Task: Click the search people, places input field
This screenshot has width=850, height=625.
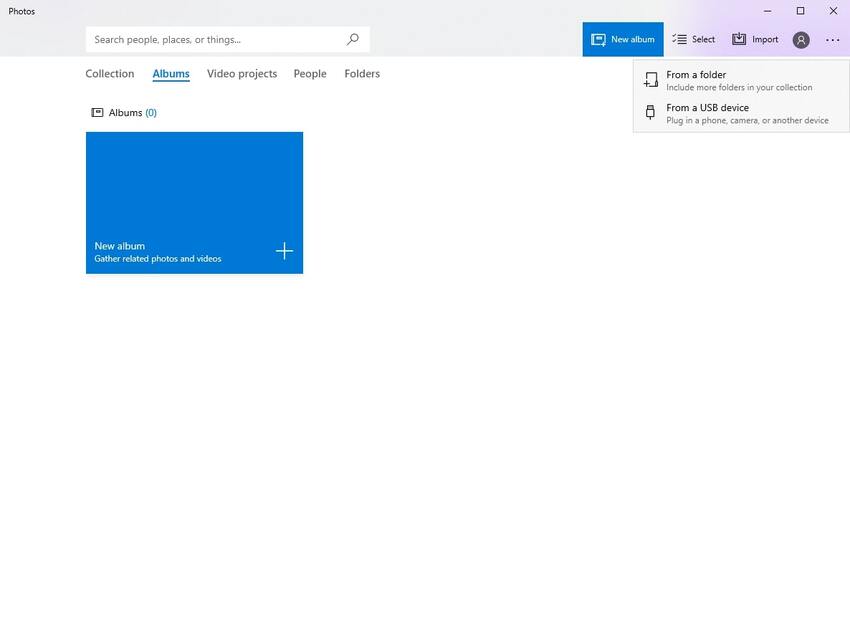Action: pyautogui.click(x=215, y=40)
